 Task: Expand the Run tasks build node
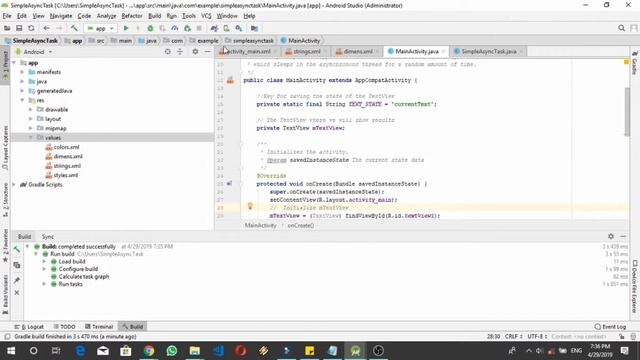[44, 284]
